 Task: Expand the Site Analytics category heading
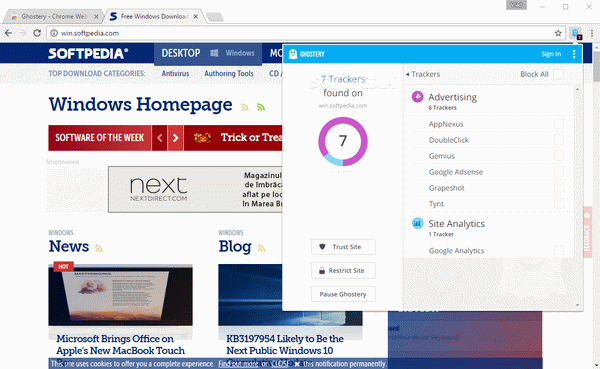coord(457,224)
